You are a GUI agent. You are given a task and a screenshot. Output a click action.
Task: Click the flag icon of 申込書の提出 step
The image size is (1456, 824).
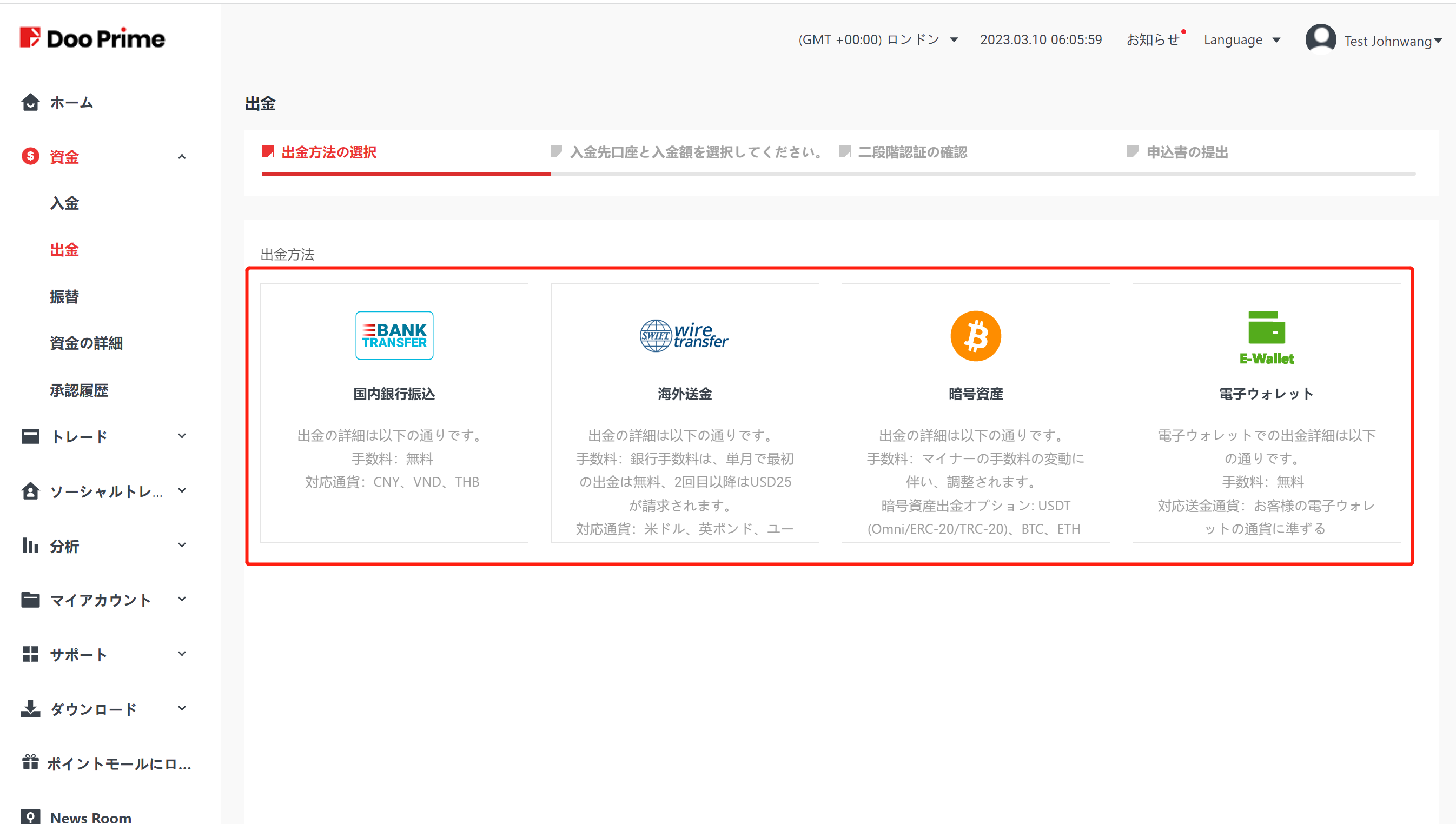pos(1133,151)
